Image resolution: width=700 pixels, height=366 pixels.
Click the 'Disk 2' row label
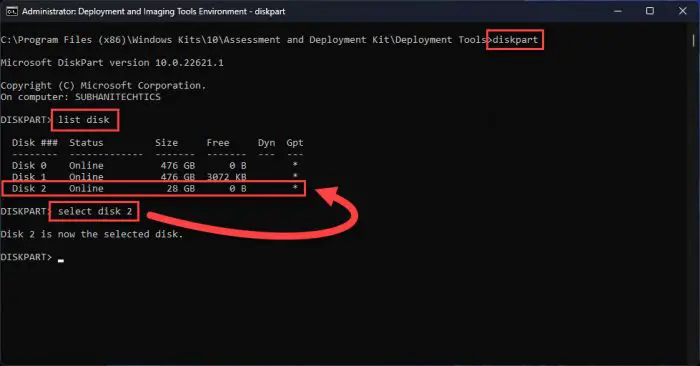click(29, 188)
